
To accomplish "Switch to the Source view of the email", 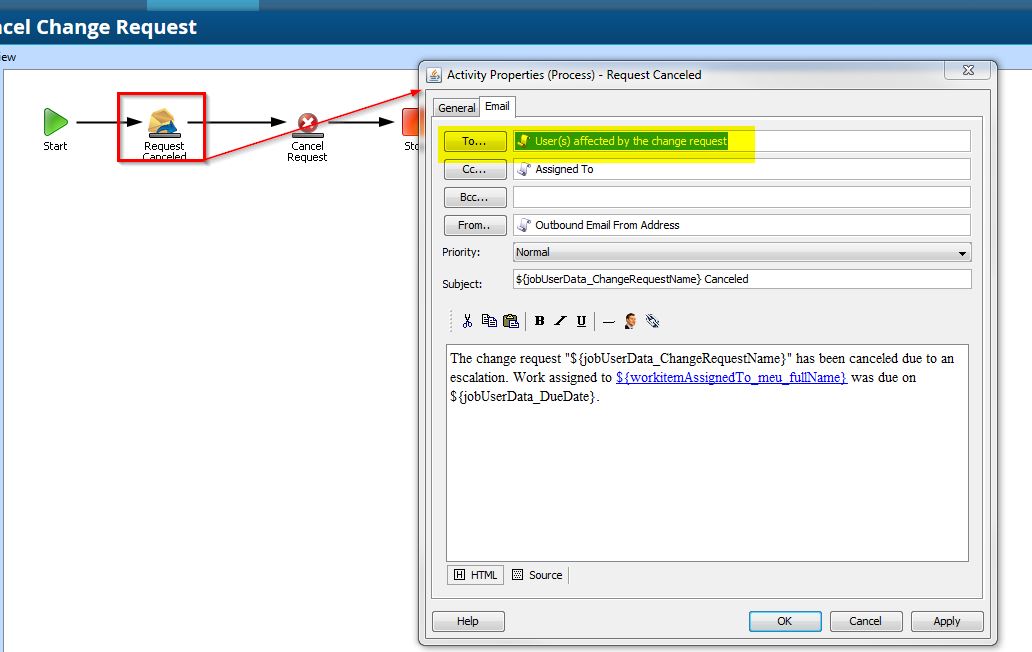I will pos(537,575).
